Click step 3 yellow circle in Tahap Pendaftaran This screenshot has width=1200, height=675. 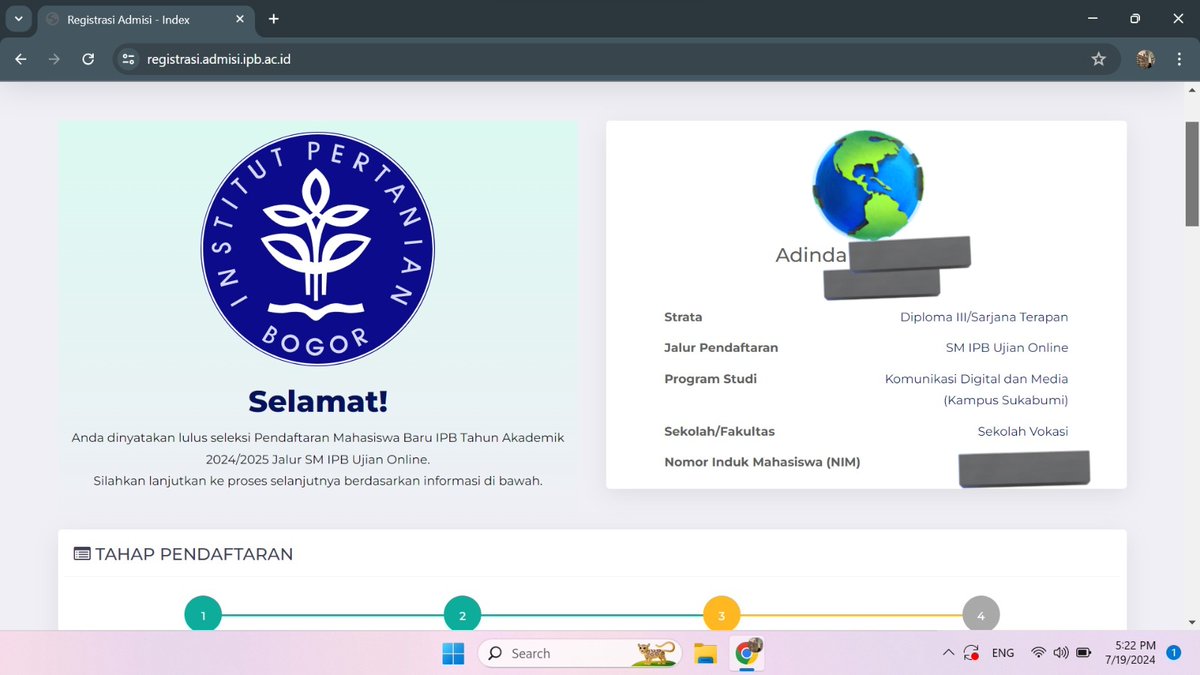coord(721,615)
